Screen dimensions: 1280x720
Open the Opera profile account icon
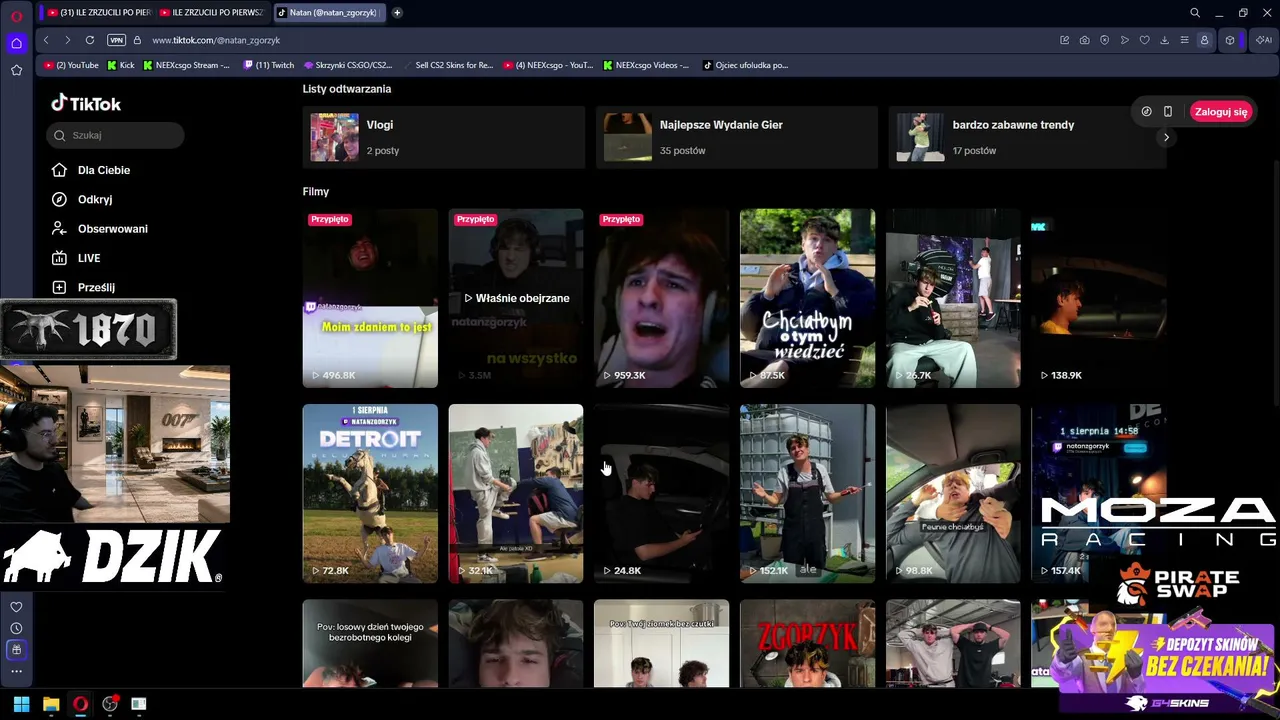pyautogui.click(x=1204, y=40)
